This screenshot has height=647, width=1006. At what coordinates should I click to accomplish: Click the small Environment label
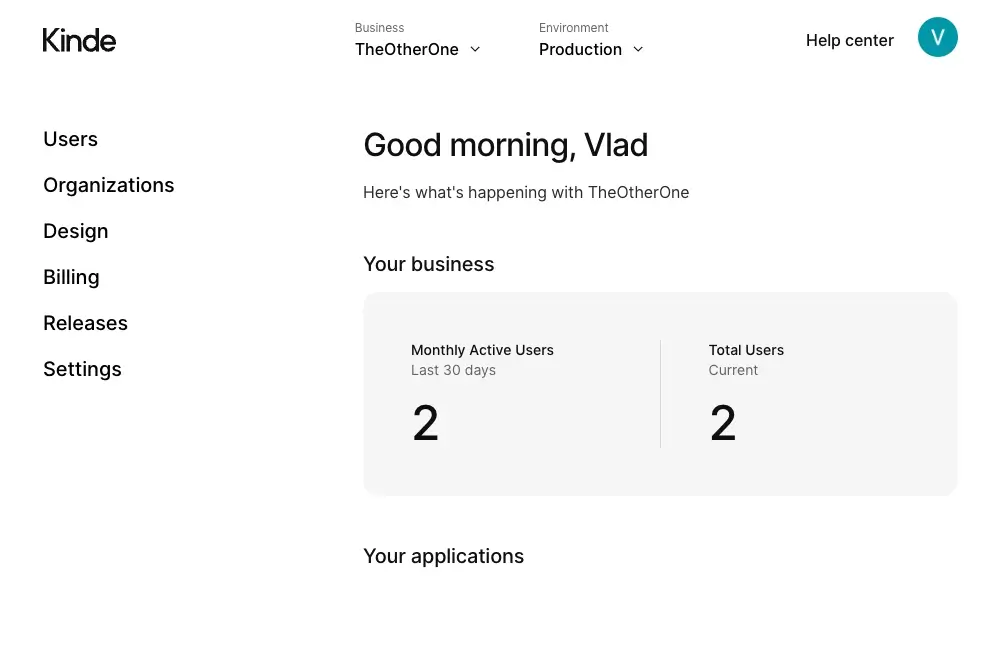[x=573, y=28]
